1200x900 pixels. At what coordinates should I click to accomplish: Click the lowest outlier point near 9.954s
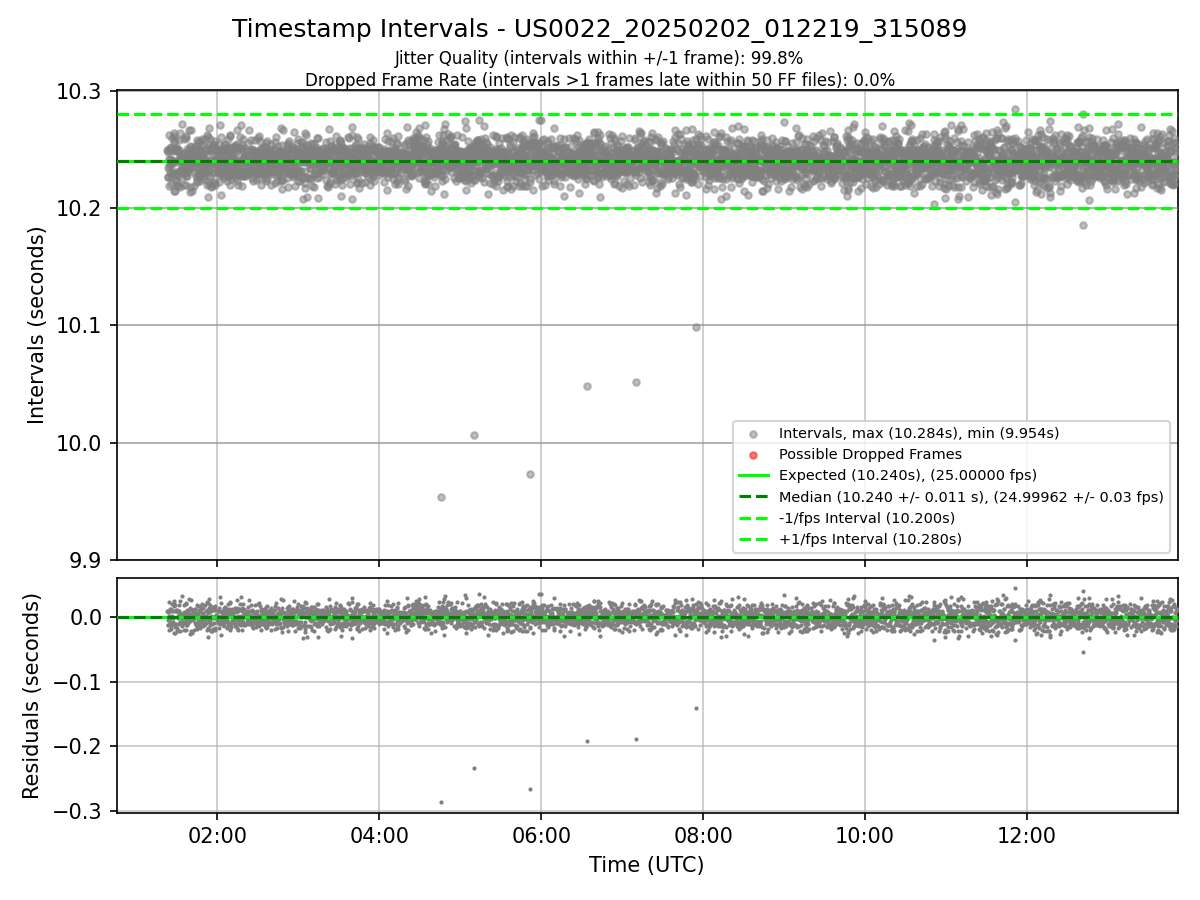[x=441, y=497]
